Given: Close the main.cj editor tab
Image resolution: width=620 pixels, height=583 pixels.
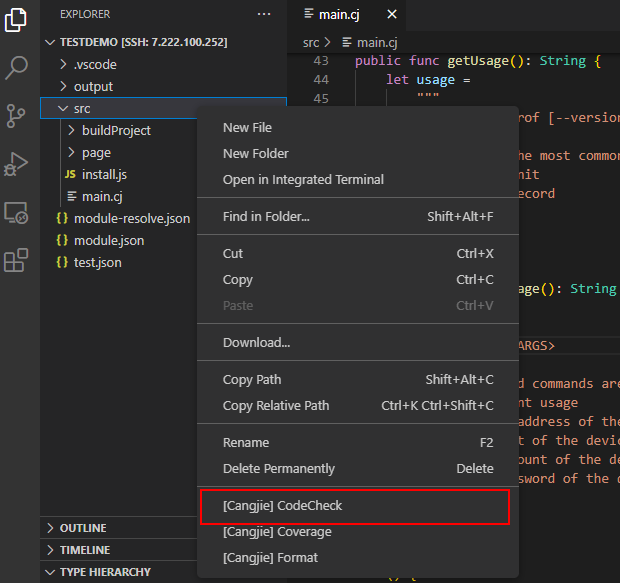Looking at the screenshot, I should [x=391, y=14].
